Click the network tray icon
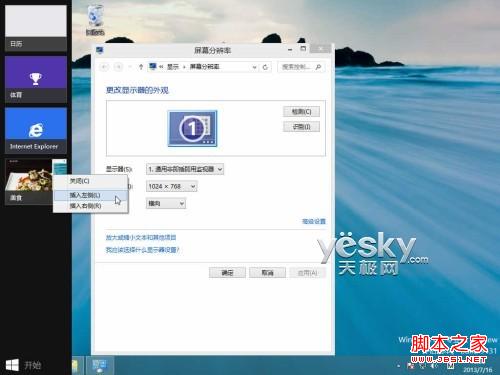 click(x=423, y=366)
